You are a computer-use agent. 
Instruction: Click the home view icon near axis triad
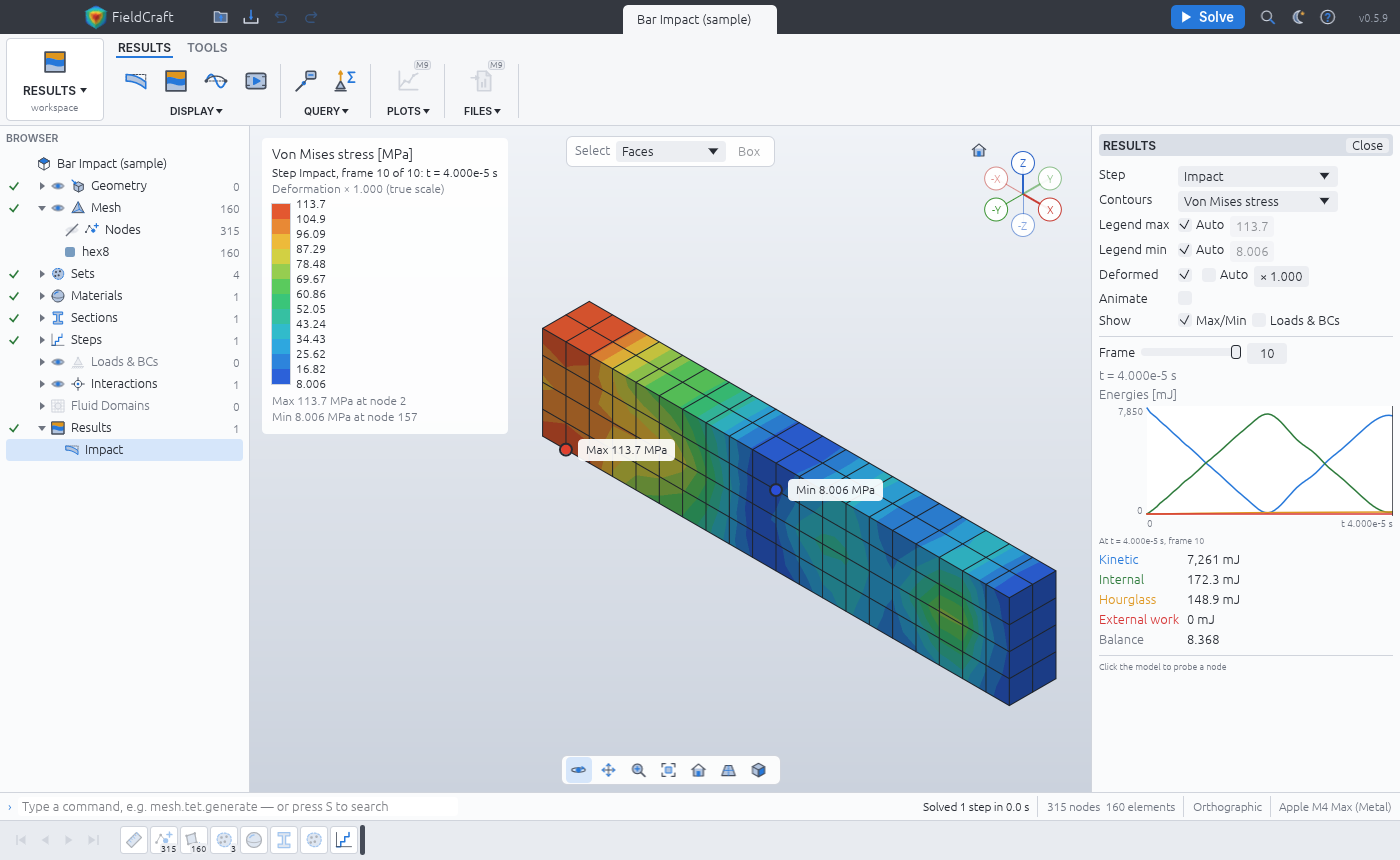[979, 151]
